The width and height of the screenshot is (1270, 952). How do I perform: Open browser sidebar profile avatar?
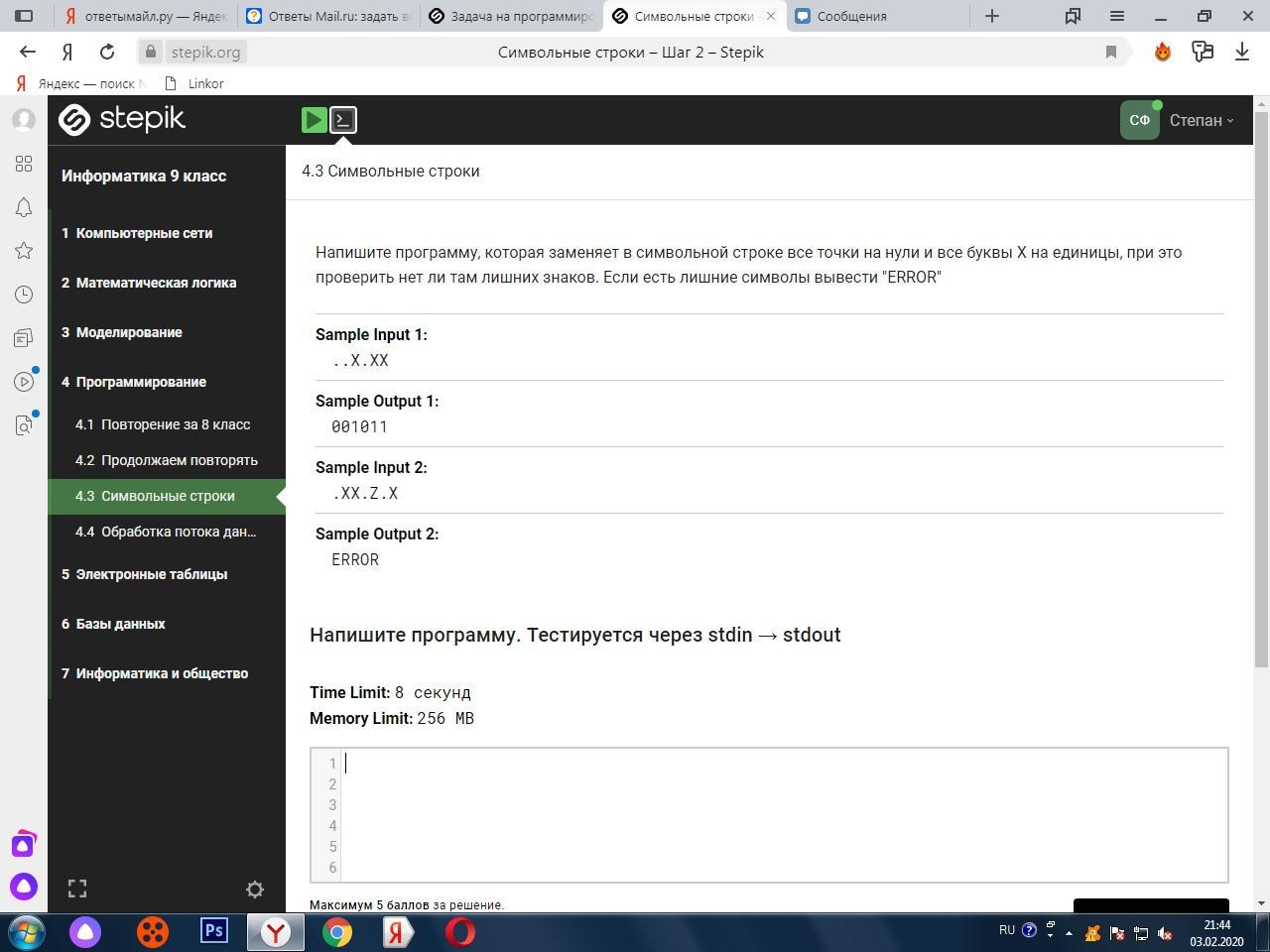pyautogui.click(x=24, y=120)
